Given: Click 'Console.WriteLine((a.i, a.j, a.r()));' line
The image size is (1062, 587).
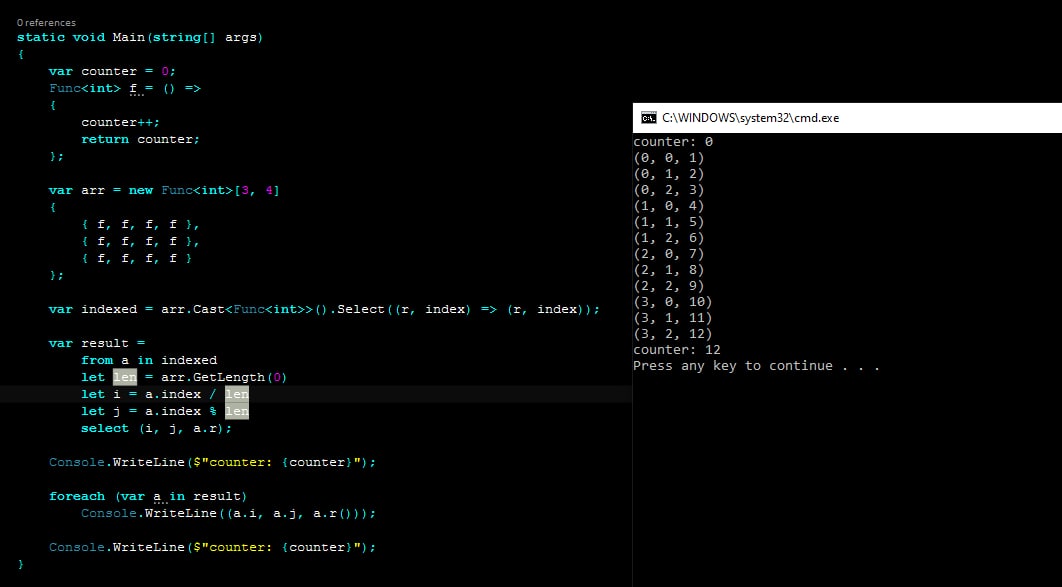Looking at the screenshot, I should point(228,513).
